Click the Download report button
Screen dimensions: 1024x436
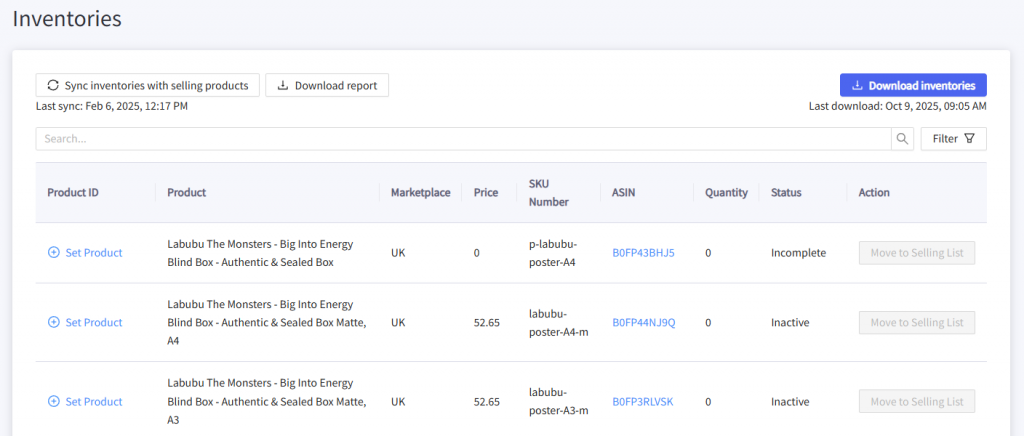click(x=327, y=85)
